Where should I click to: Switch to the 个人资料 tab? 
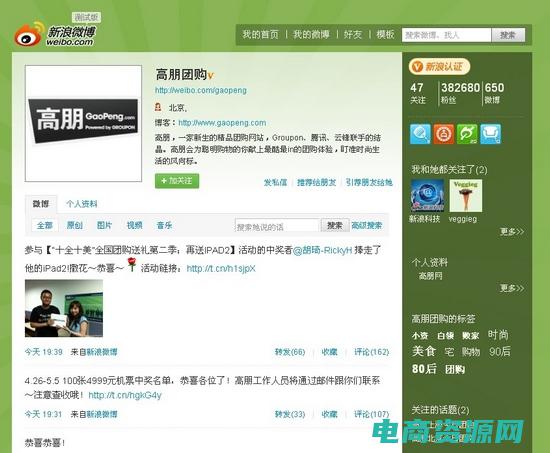pos(82,204)
